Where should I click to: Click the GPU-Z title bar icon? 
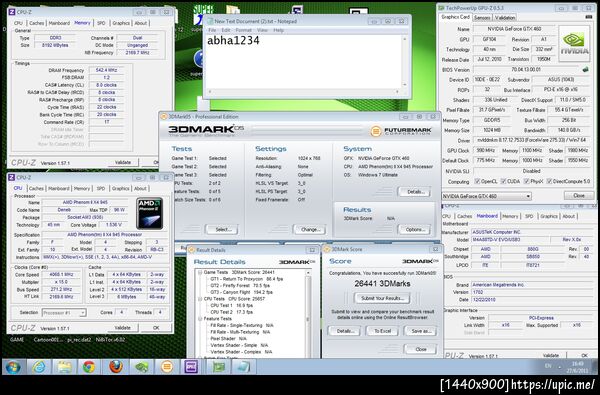click(x=441, y=8)
